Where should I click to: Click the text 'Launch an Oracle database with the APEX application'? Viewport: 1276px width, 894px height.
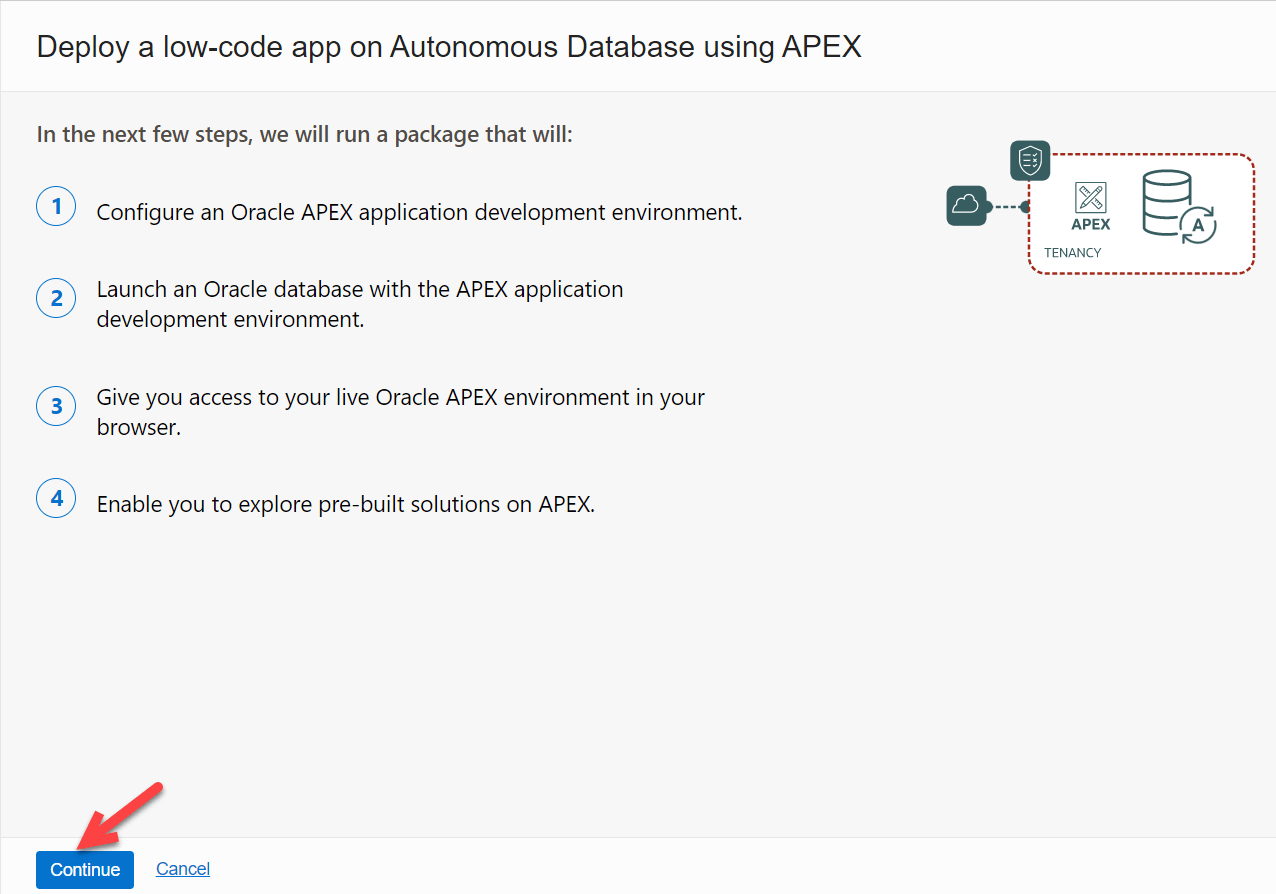pyautogui.click(x=360, y=290)
